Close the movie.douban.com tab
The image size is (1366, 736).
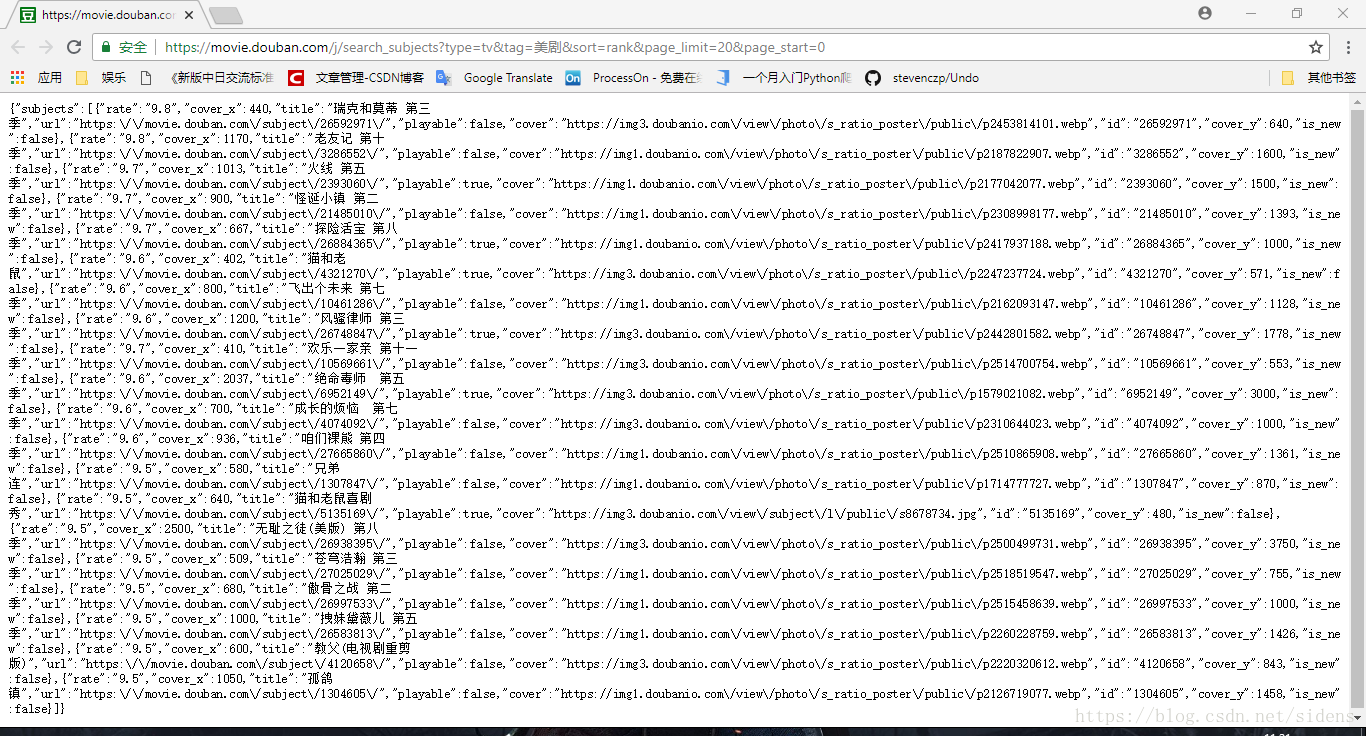(189, 15)
